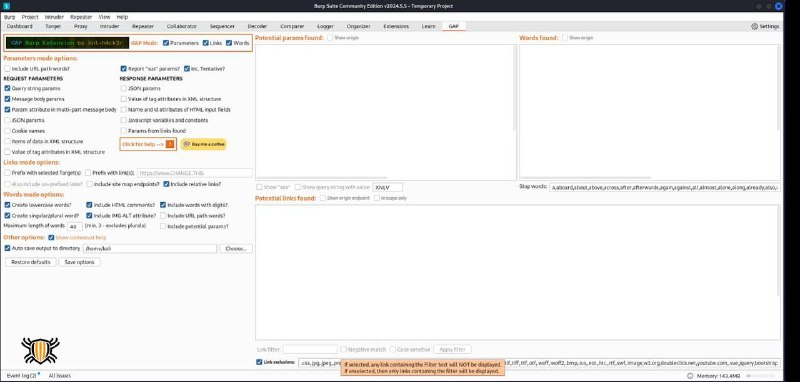Click the Maximum length of words field
Screen dimensions: 800x382
point(74,226)
